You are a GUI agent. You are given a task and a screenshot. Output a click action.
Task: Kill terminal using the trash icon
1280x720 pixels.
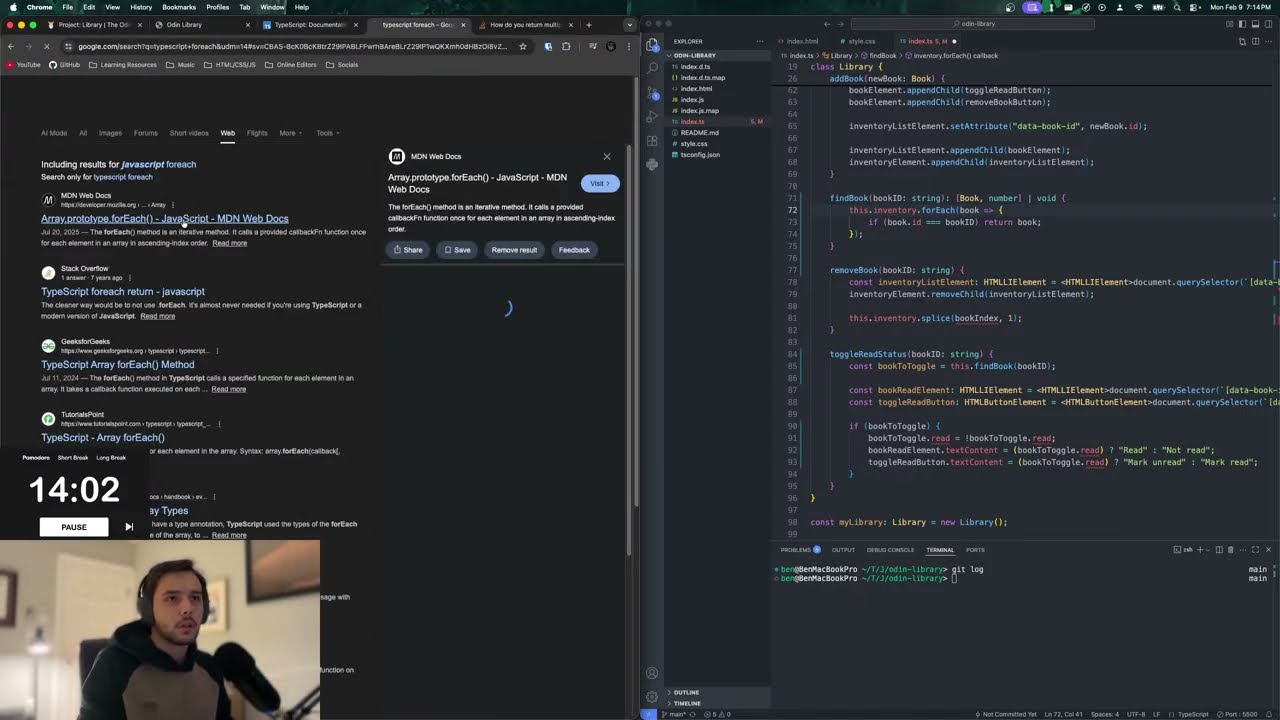[x=1230, y=549]
